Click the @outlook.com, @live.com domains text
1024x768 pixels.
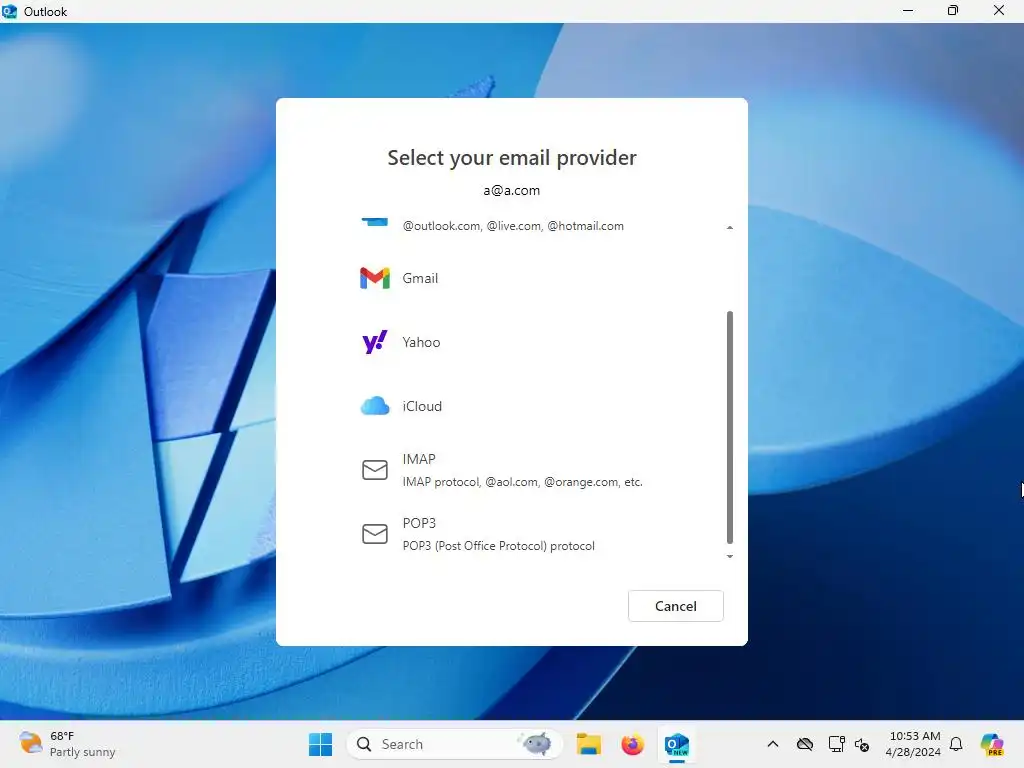tap(513, 226)
